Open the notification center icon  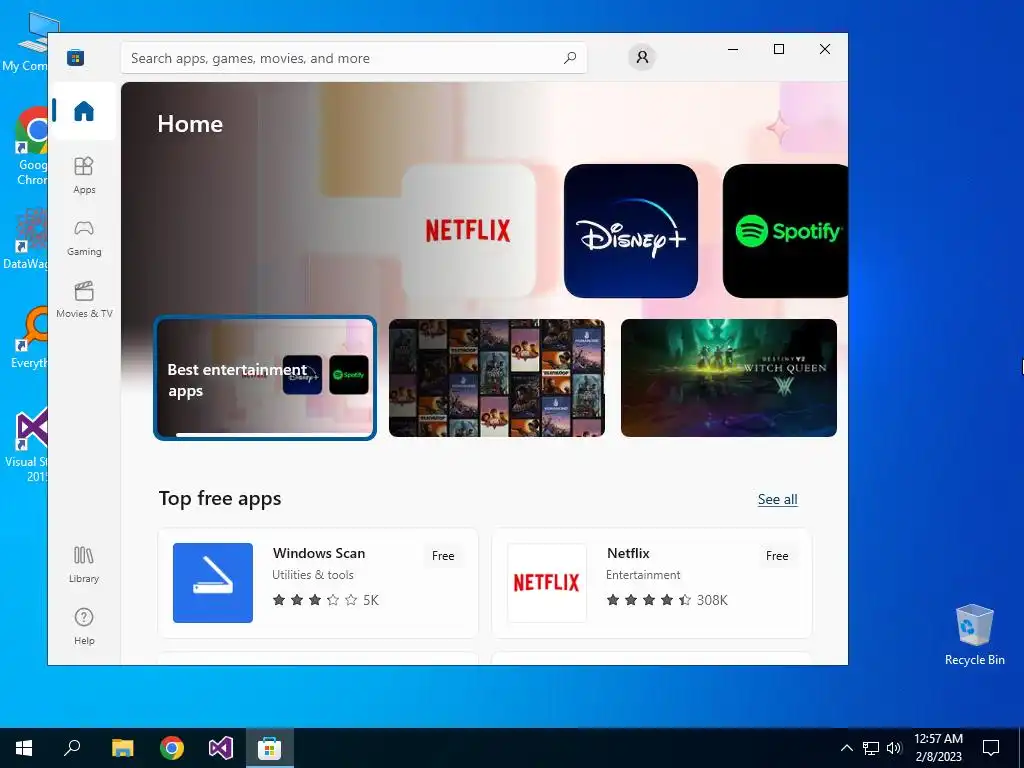991,748
